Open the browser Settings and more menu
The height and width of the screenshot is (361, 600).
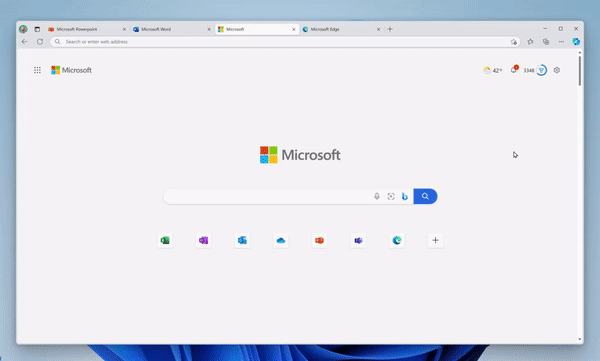[561, 42]
